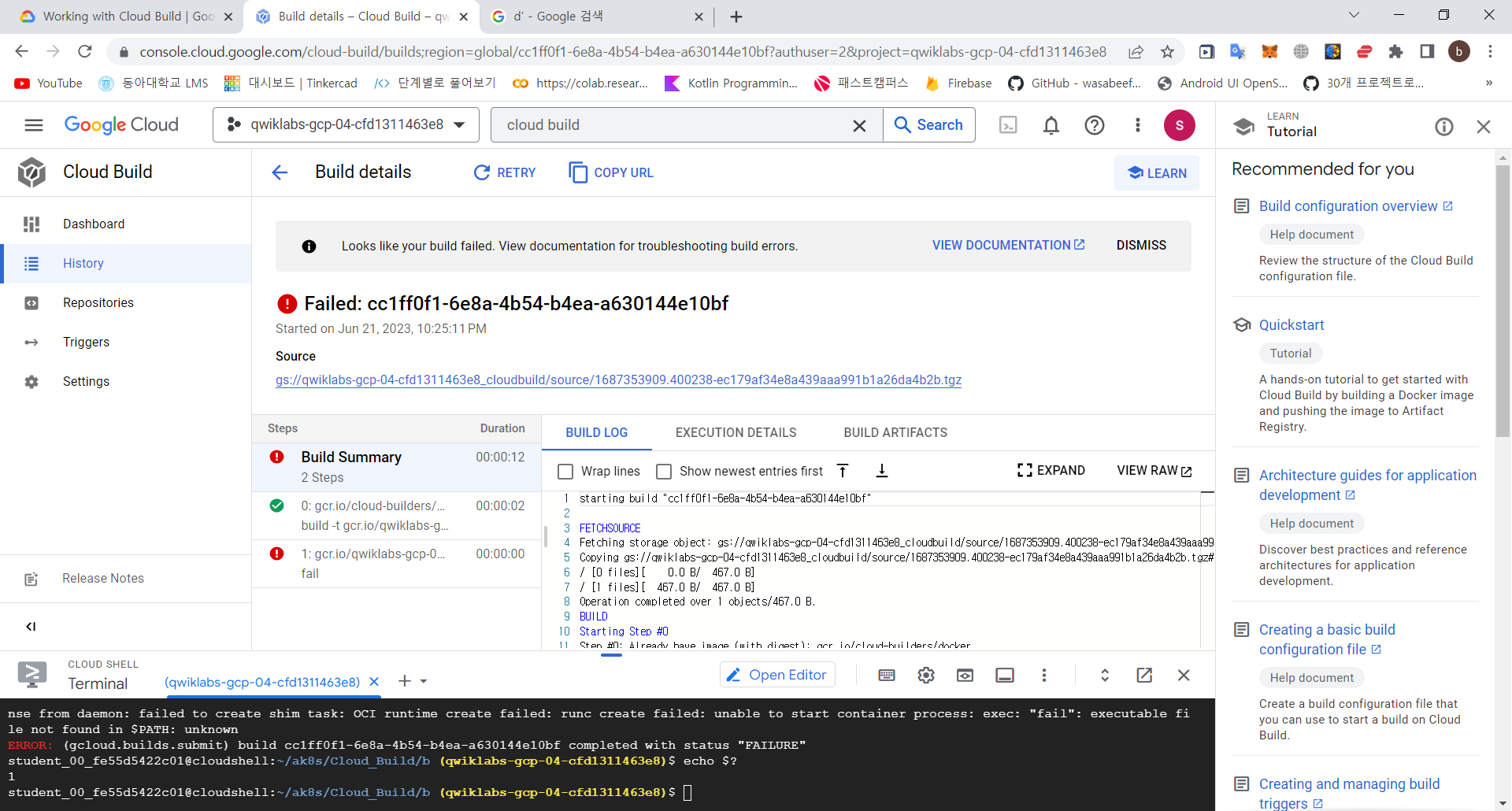The height and width of the screenshot is (811, 1512).
Task: Retry the failed build
Action: [x=504, y=172]
